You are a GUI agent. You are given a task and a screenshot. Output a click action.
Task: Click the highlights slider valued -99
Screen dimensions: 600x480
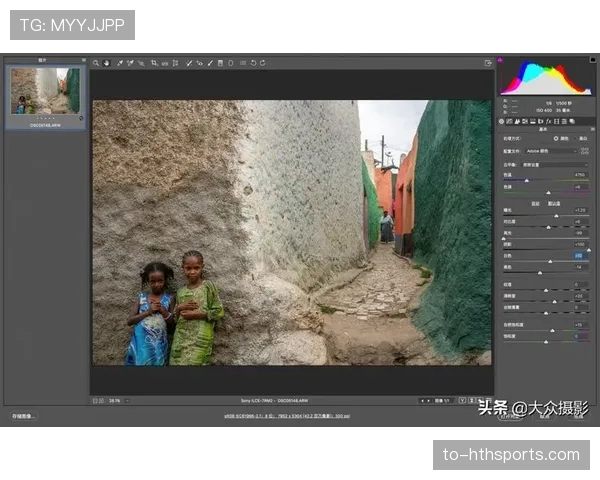click(546, 238)
